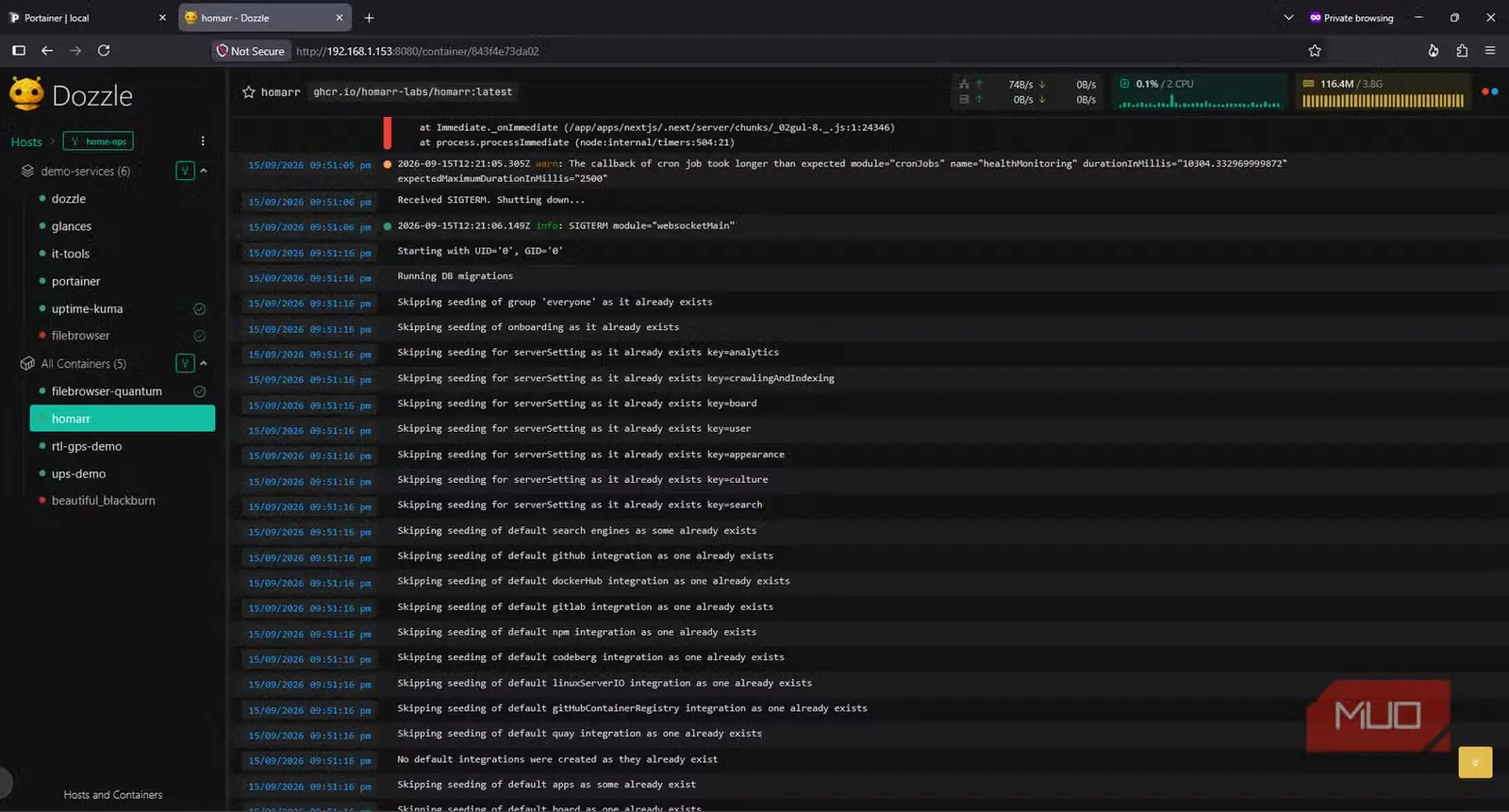Select the home-ops host badge
The width and height of the screenshot is (1509, 812).
tap(98, 141)
